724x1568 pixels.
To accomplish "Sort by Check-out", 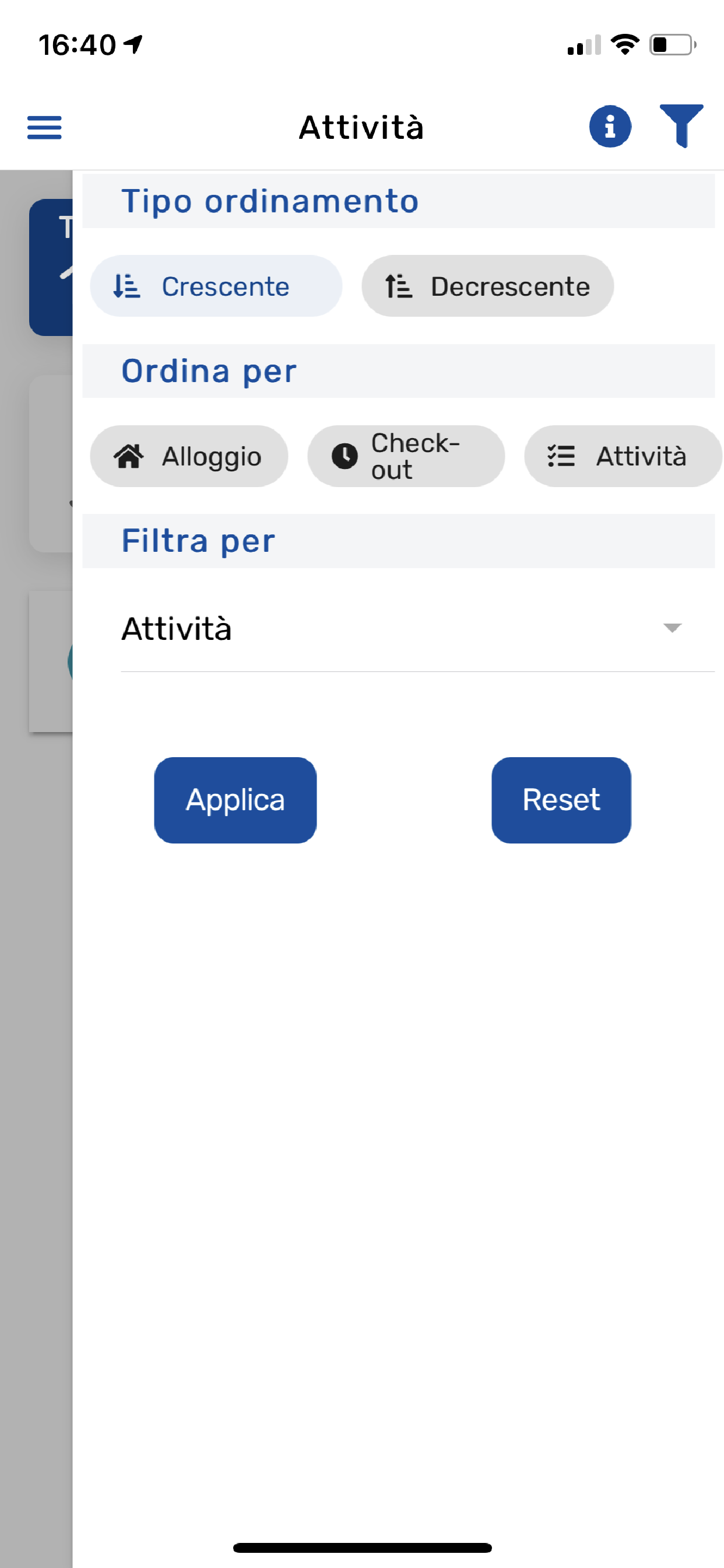I will [406, 456].
